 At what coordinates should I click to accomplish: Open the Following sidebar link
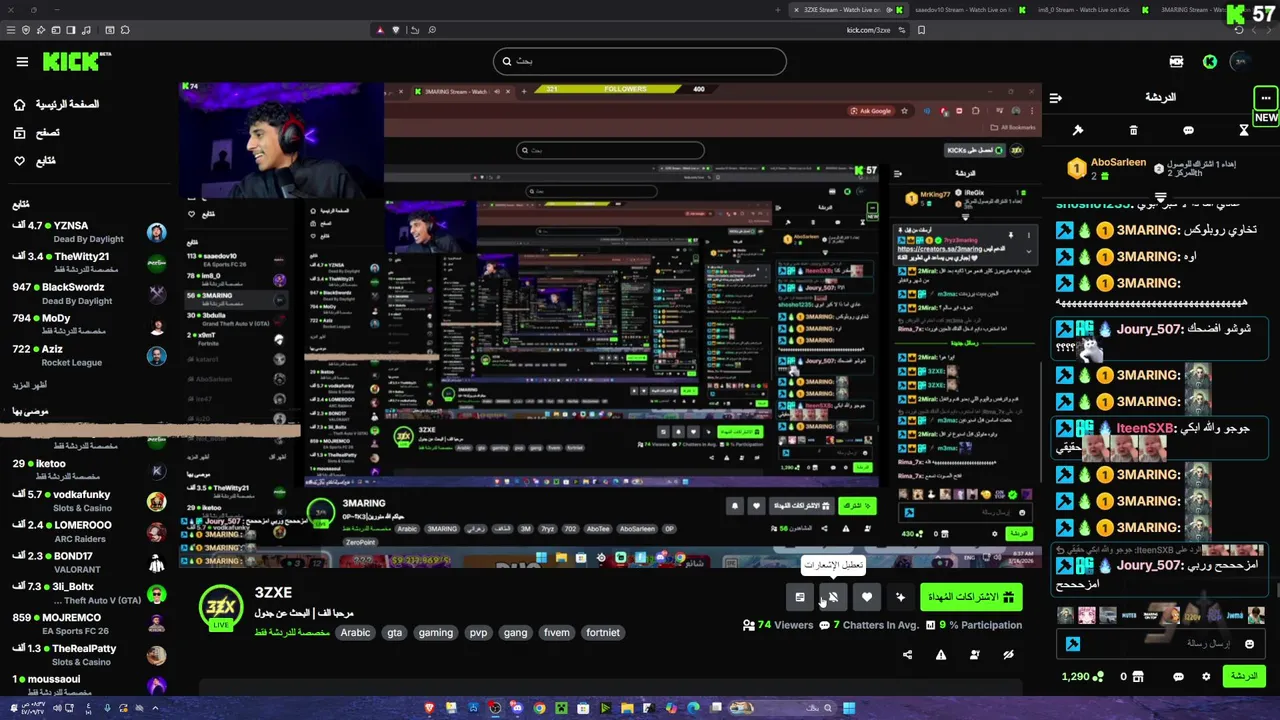35,160
